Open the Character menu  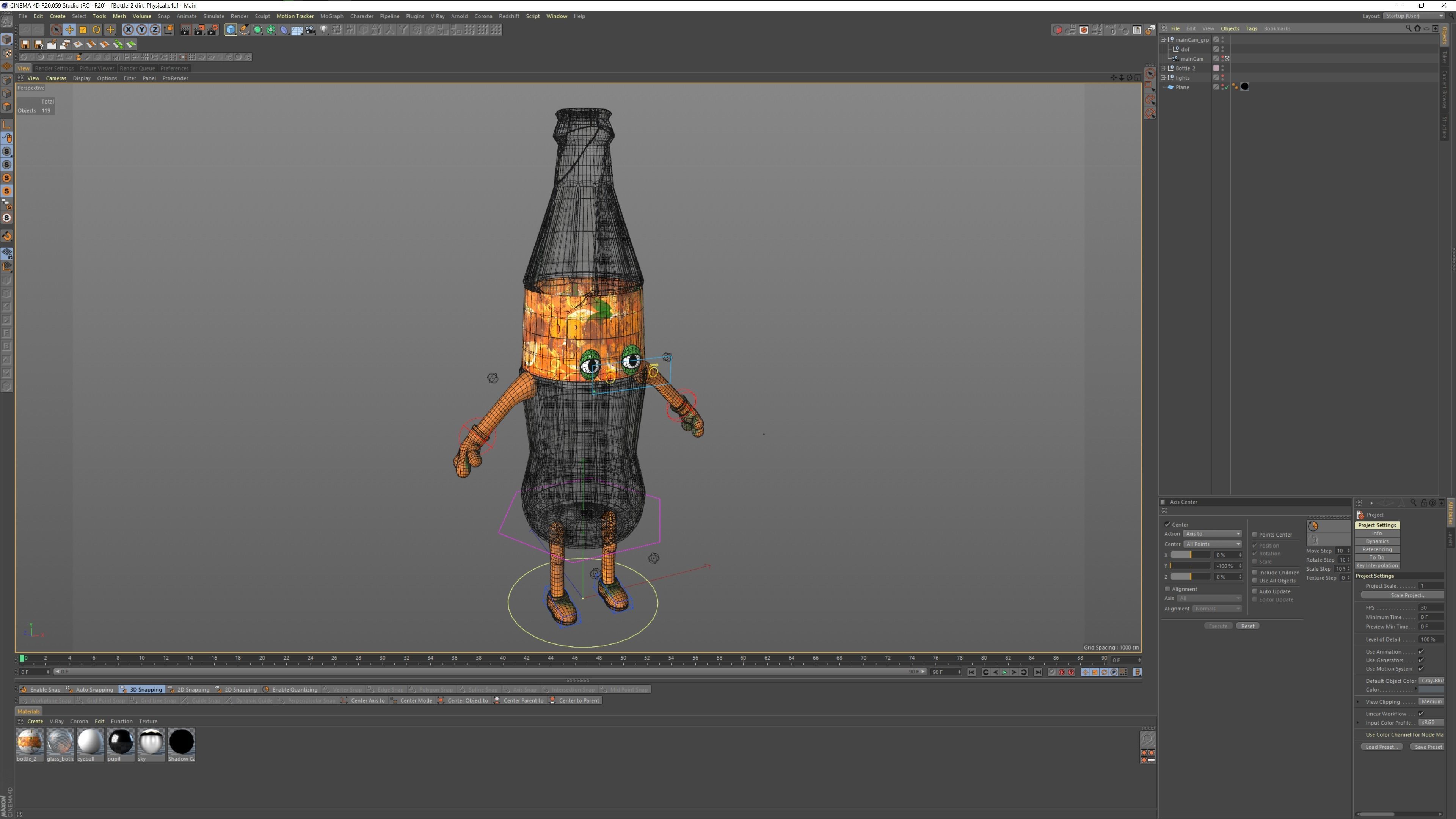(x=362, y=16)
